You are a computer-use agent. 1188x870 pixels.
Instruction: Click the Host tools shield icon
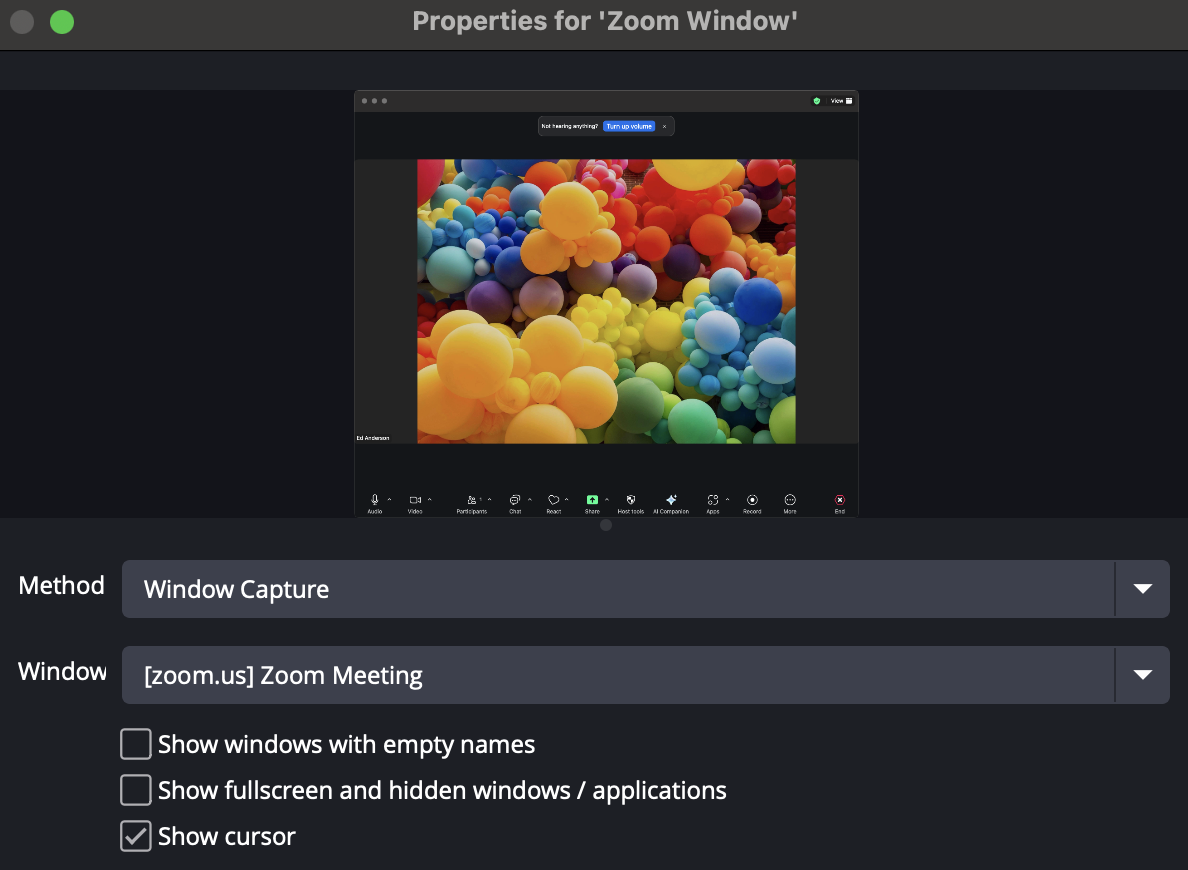point(631,499)
